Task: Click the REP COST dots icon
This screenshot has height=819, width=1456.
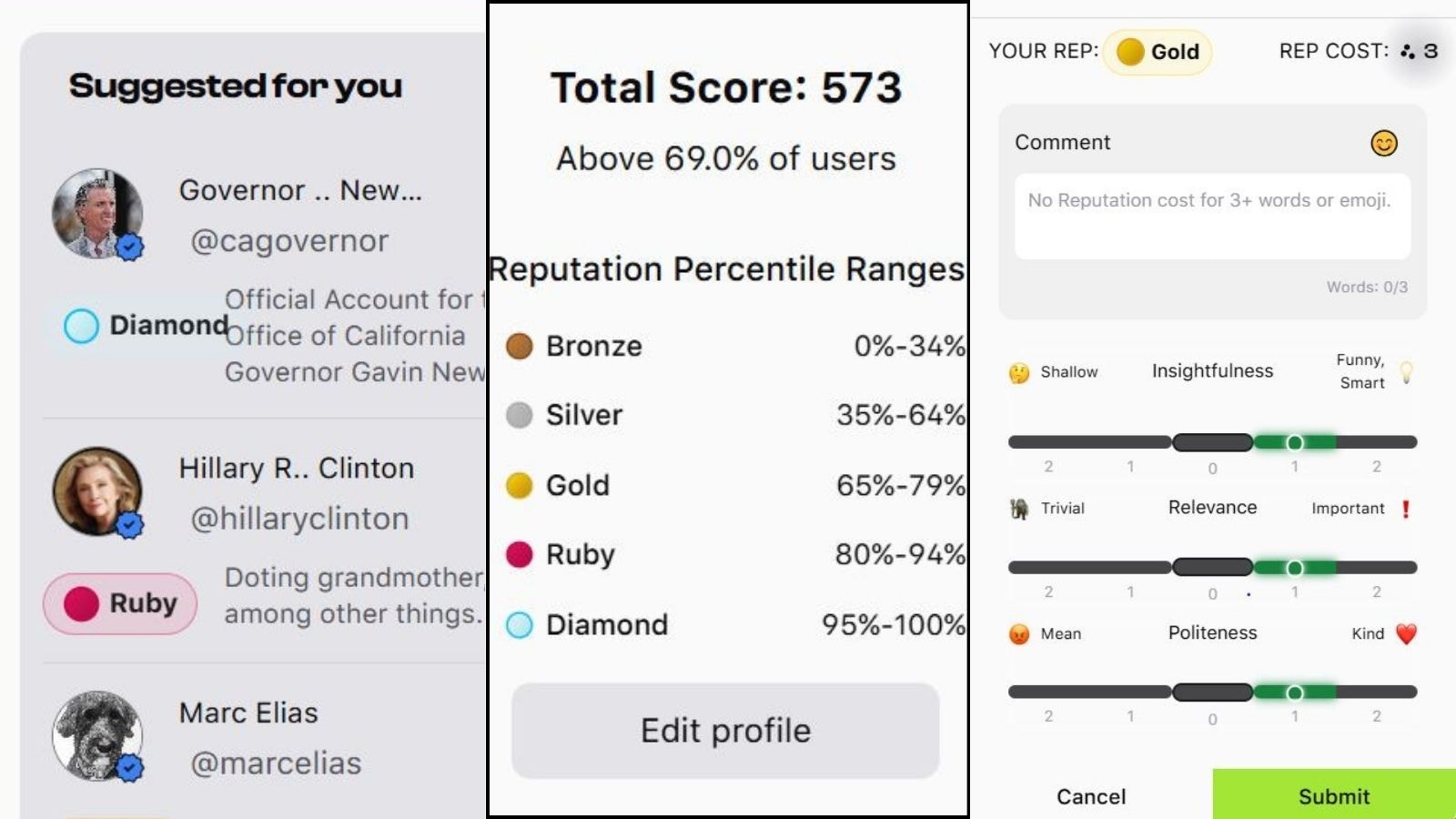Action: (1408, 51)
